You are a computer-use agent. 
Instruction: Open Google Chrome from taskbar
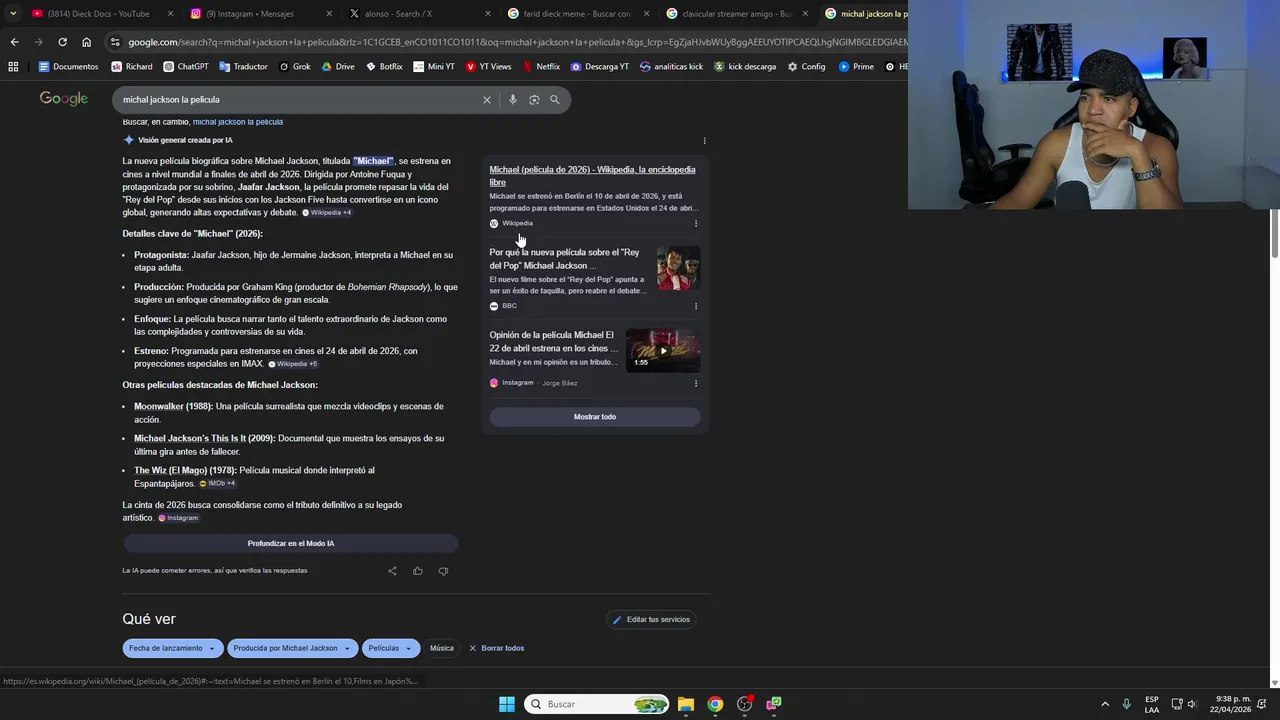(715, 704)
